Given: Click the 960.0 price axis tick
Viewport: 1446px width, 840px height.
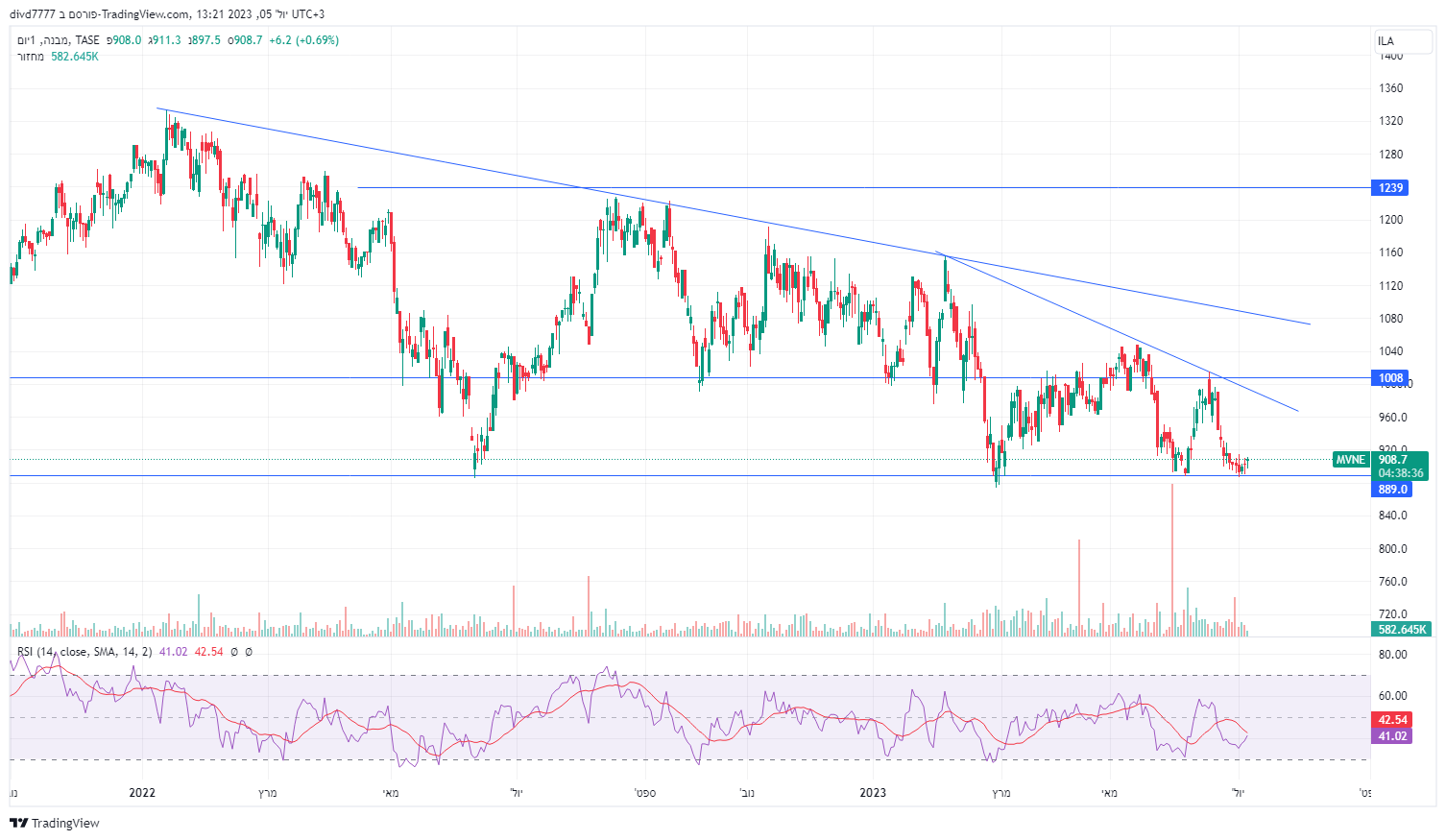Looking at the screenshot, I should [x=1393, y=418].
